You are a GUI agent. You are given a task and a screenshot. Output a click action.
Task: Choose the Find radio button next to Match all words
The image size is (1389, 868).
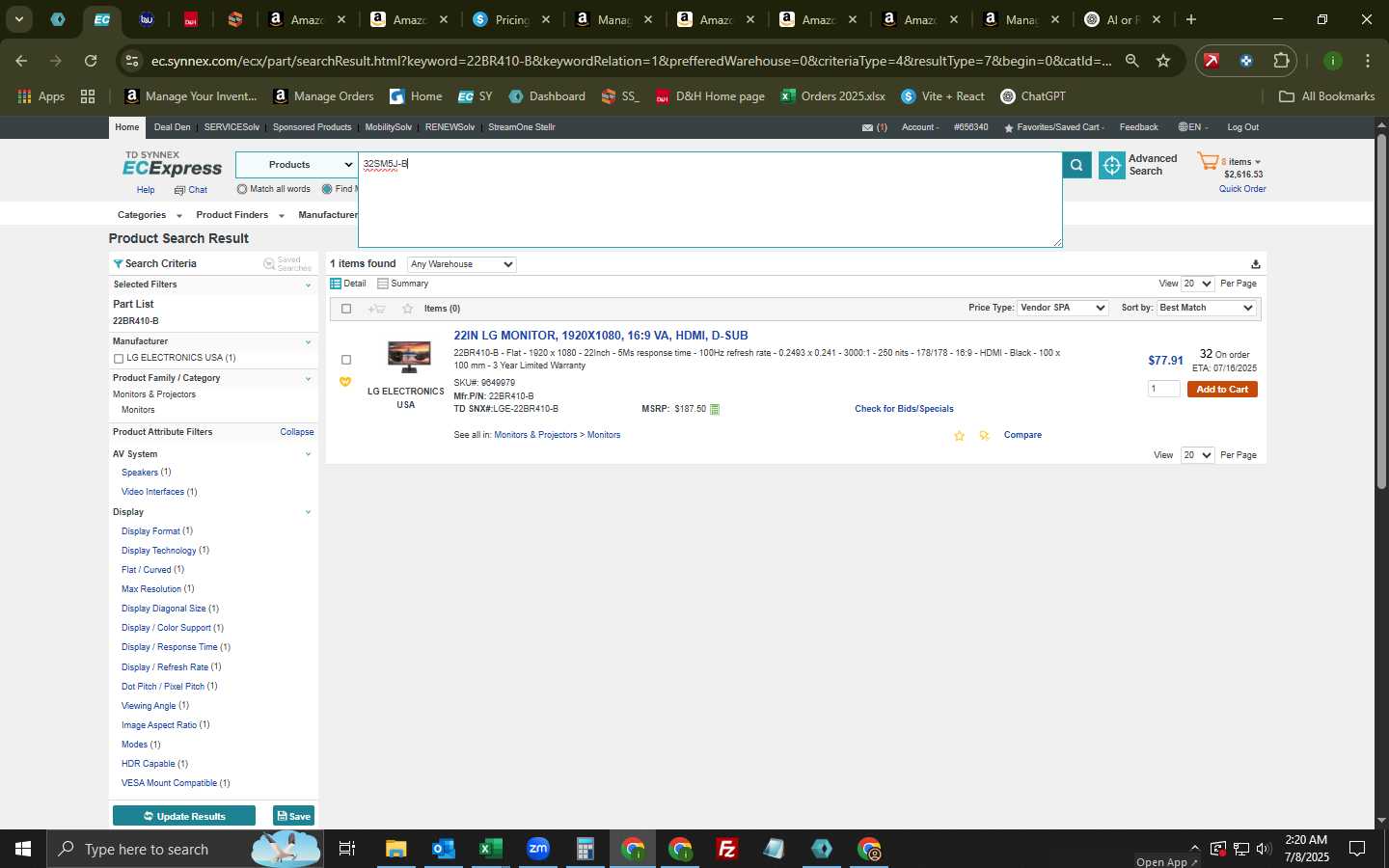(x=327, y=189)
